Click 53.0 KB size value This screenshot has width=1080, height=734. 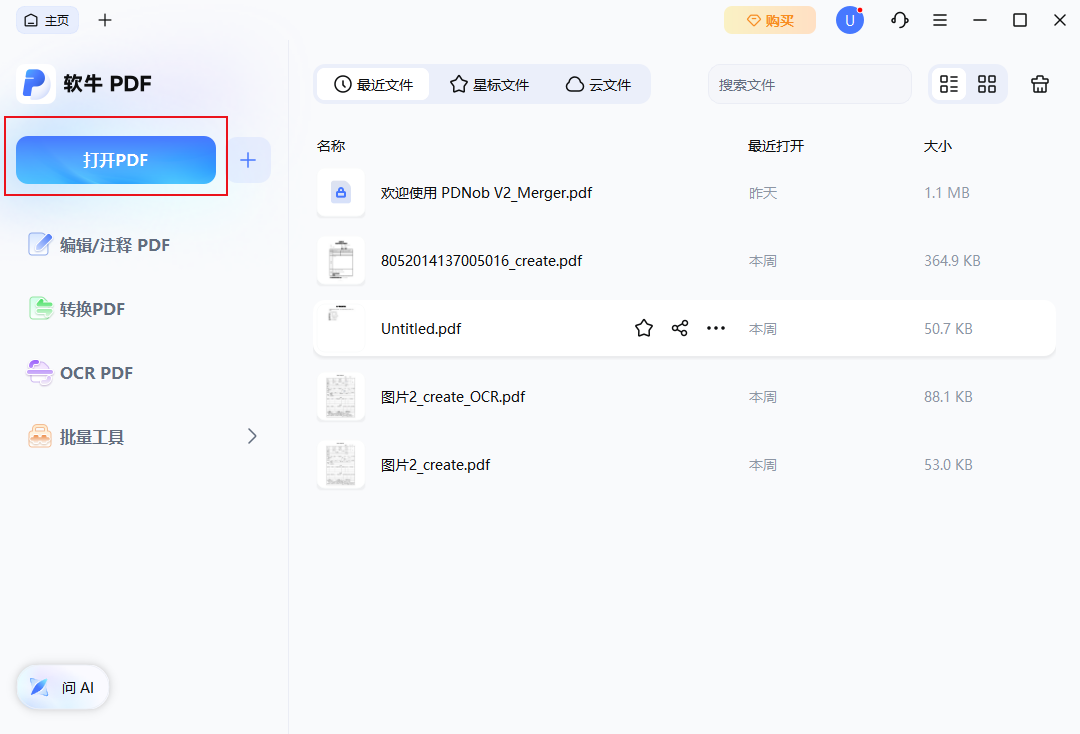pyautogui.click(x=948, y=465)
